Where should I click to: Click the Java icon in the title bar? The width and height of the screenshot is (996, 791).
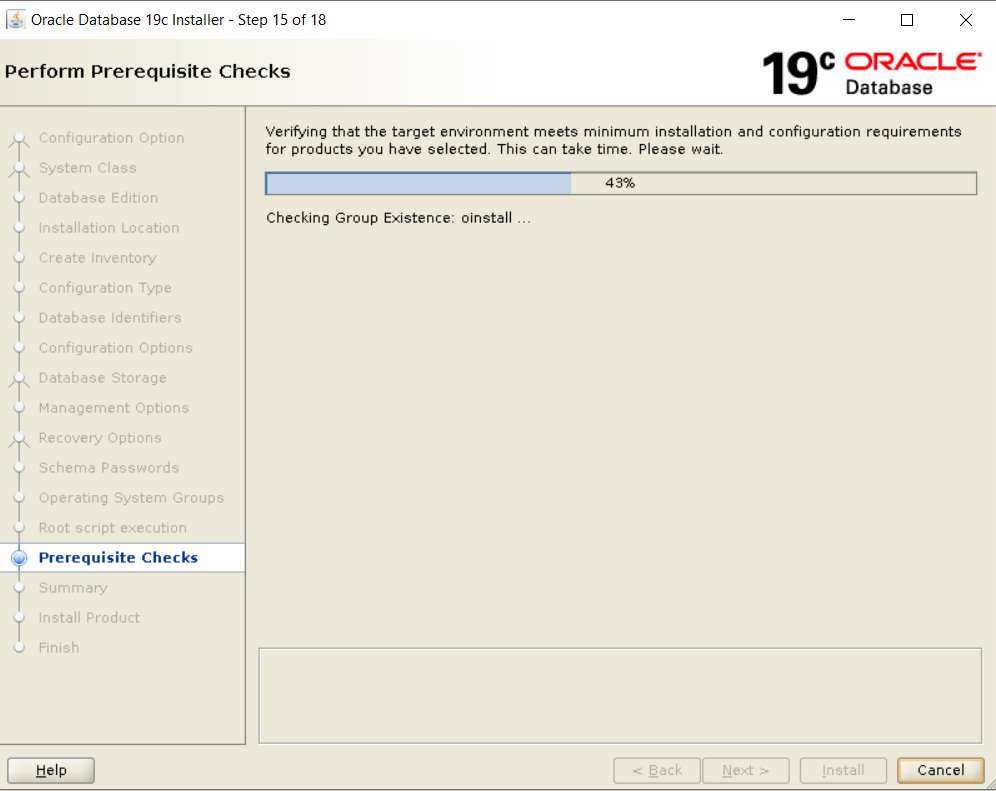[x=16, y=20]
